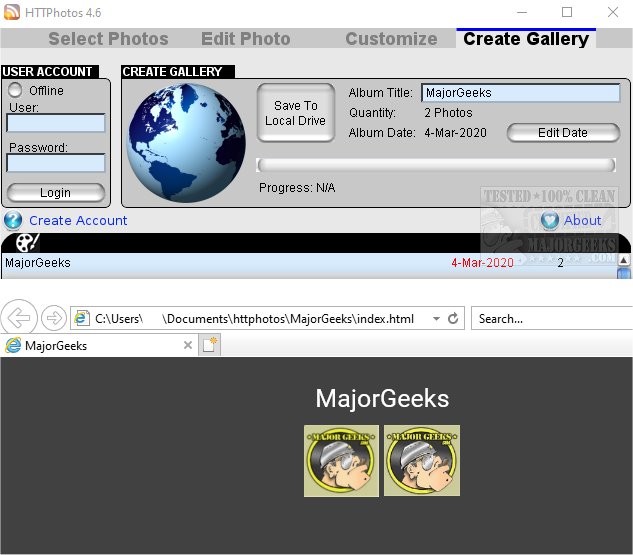
Task: Click the '2 Photos' quantity text
Action: coord(448,113)
